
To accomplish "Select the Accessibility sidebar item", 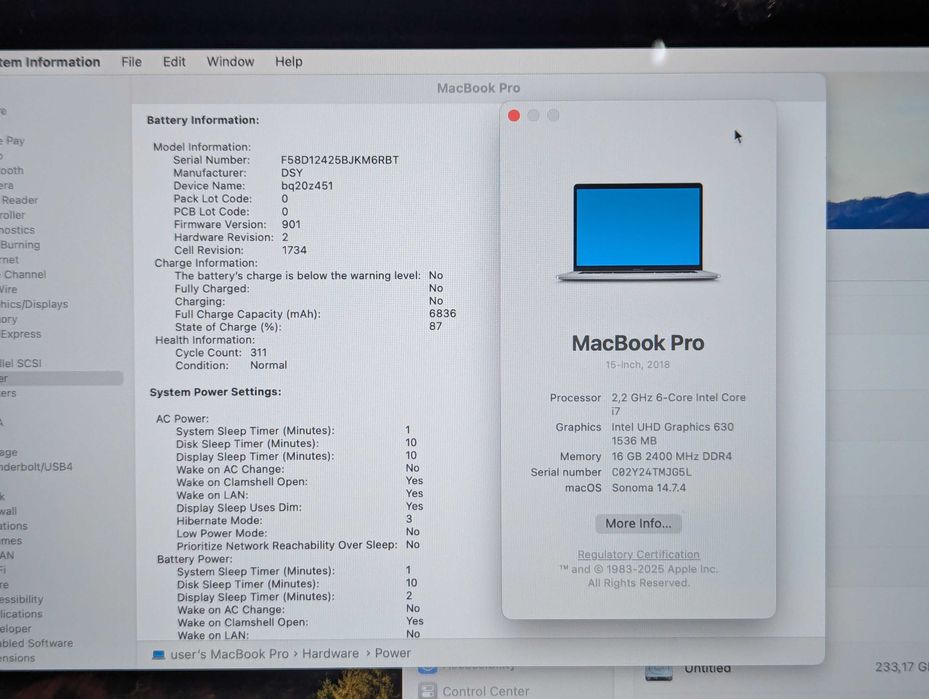I will (21, 599).
